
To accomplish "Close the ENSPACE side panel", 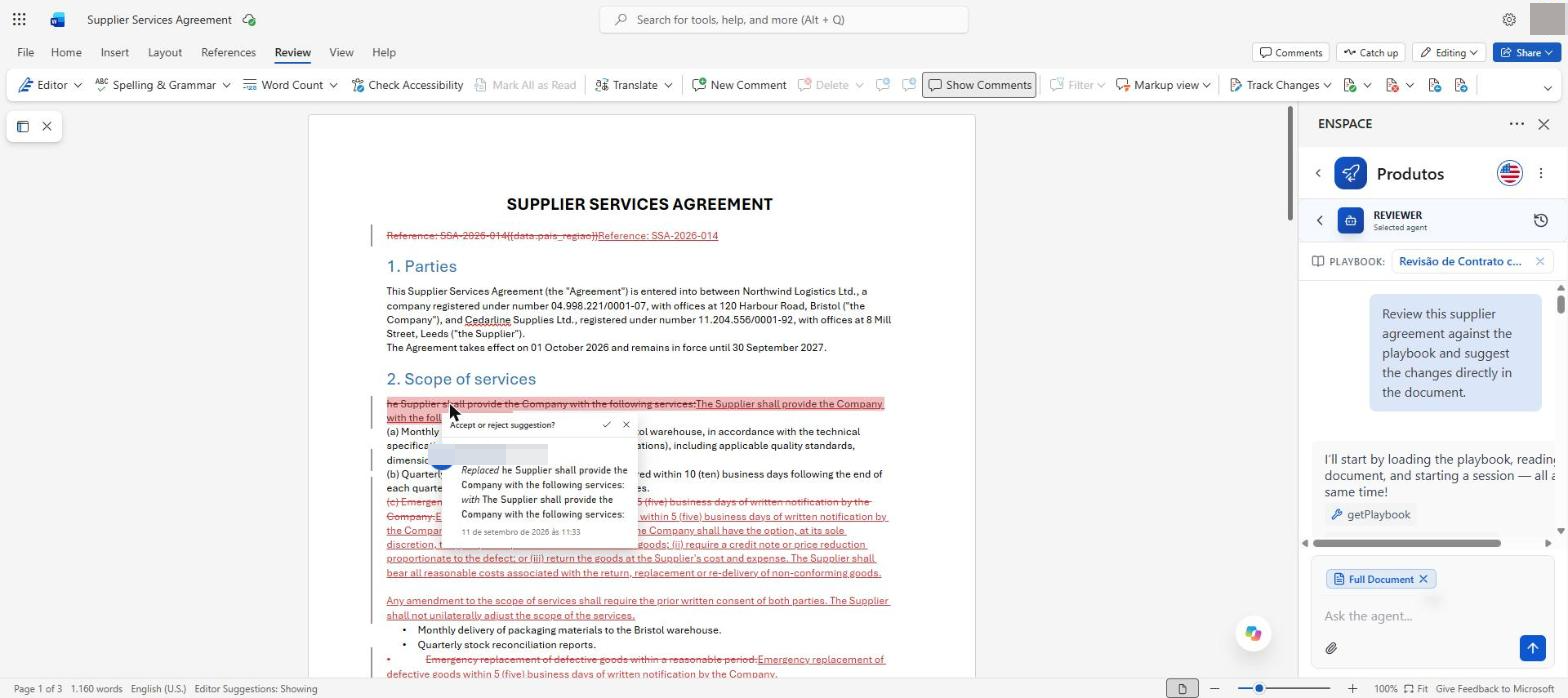I will [x=1544, y=124].
